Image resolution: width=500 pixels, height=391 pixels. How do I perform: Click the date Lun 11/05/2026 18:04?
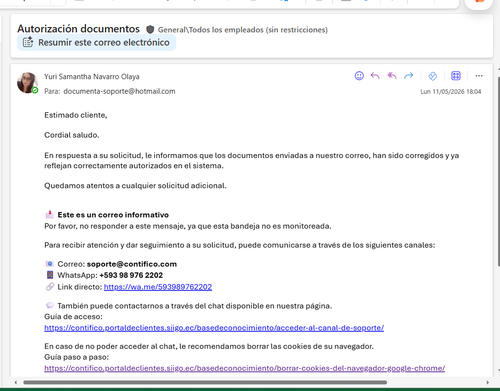(x=451, y=92)
